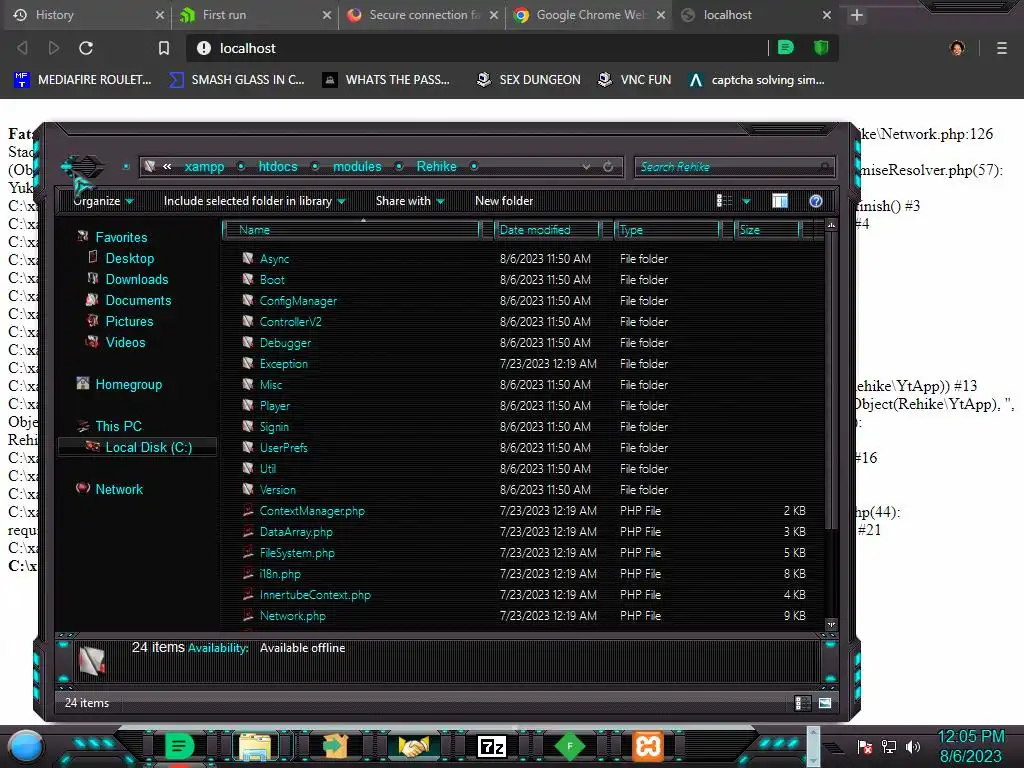Screen dimensions: 1024x768
Task: Click the Network.php file icon
Action: coord(248,615)
